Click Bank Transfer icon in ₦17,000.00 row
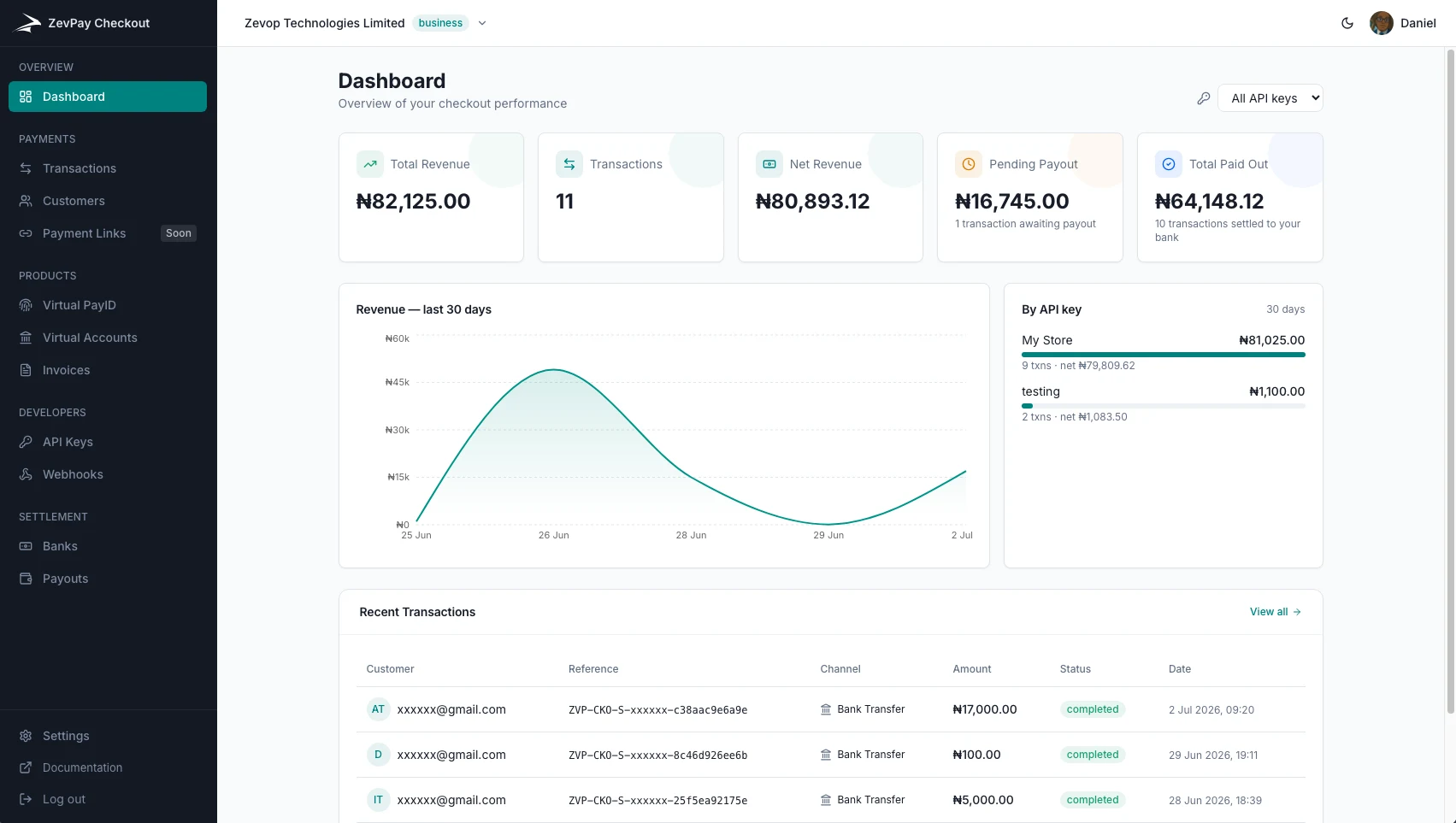1456x823 pixels. [x=826, y=709]
